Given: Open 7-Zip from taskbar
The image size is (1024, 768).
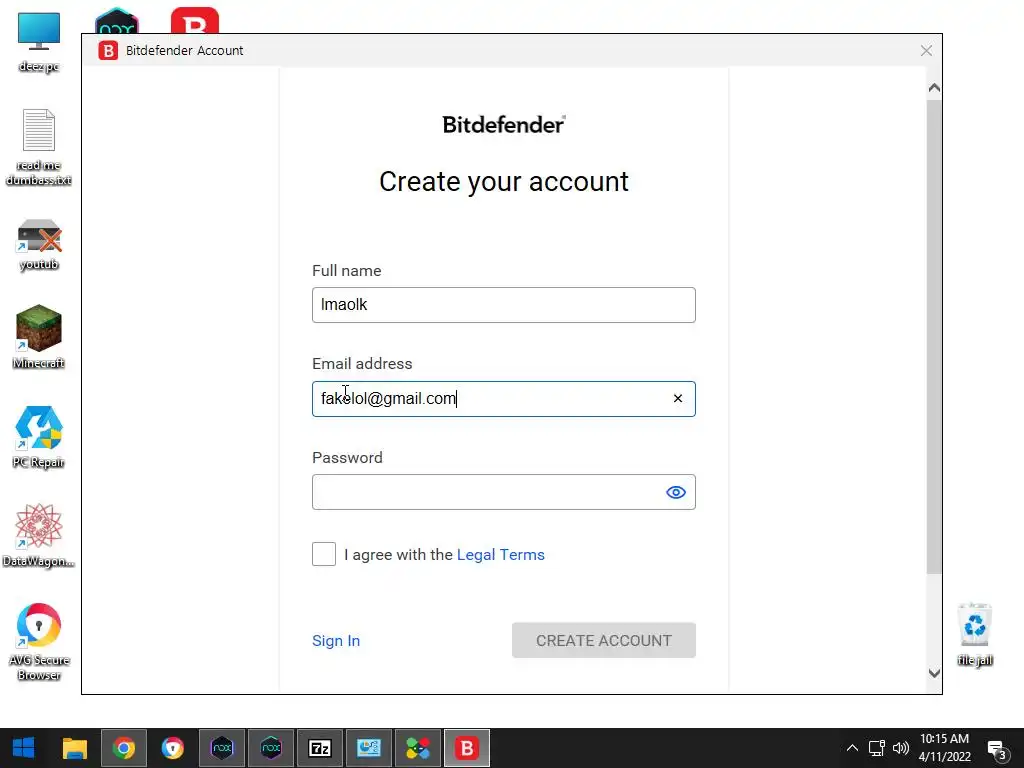Looking at the screenshot, I should pos(320,748).
